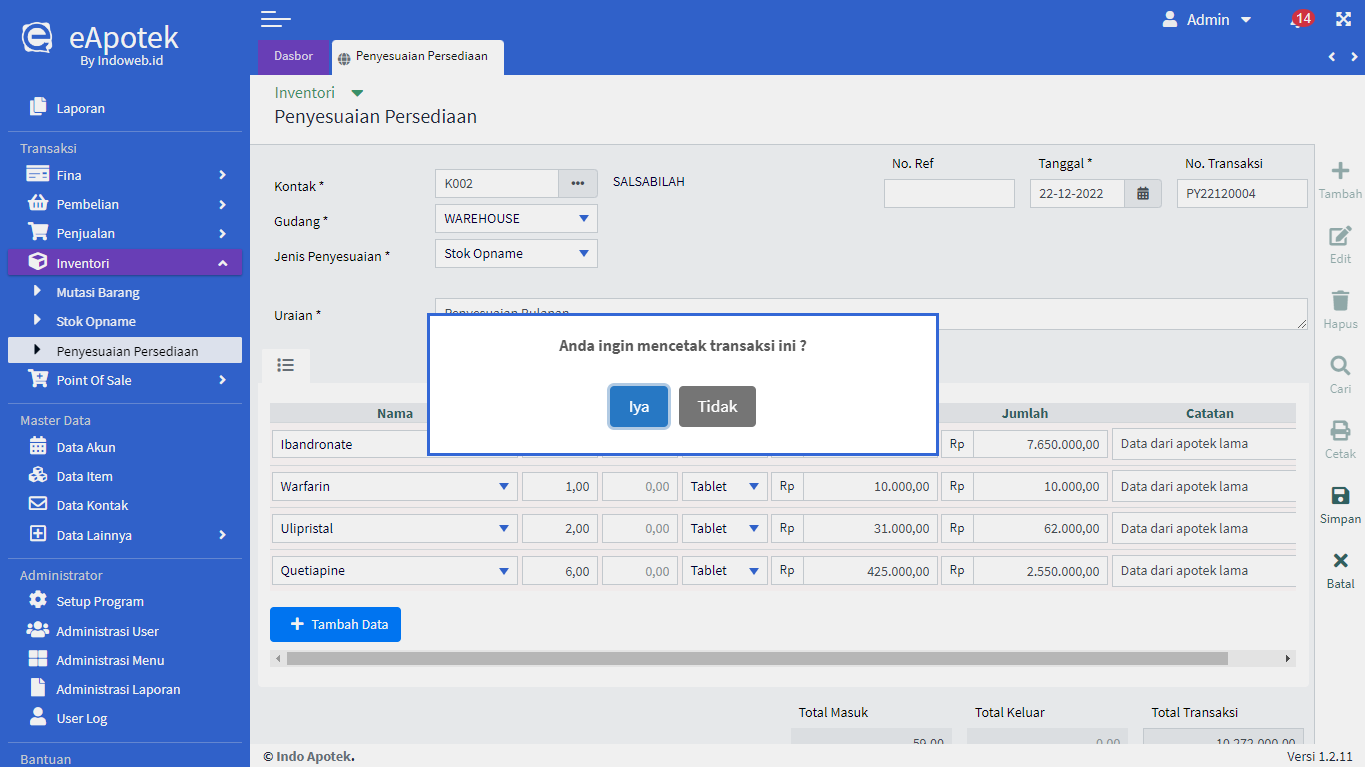Expand the Pembelian sidebar menu
Image resolution: width=1365 pixels, height=767 pixels.
[125, 204]
